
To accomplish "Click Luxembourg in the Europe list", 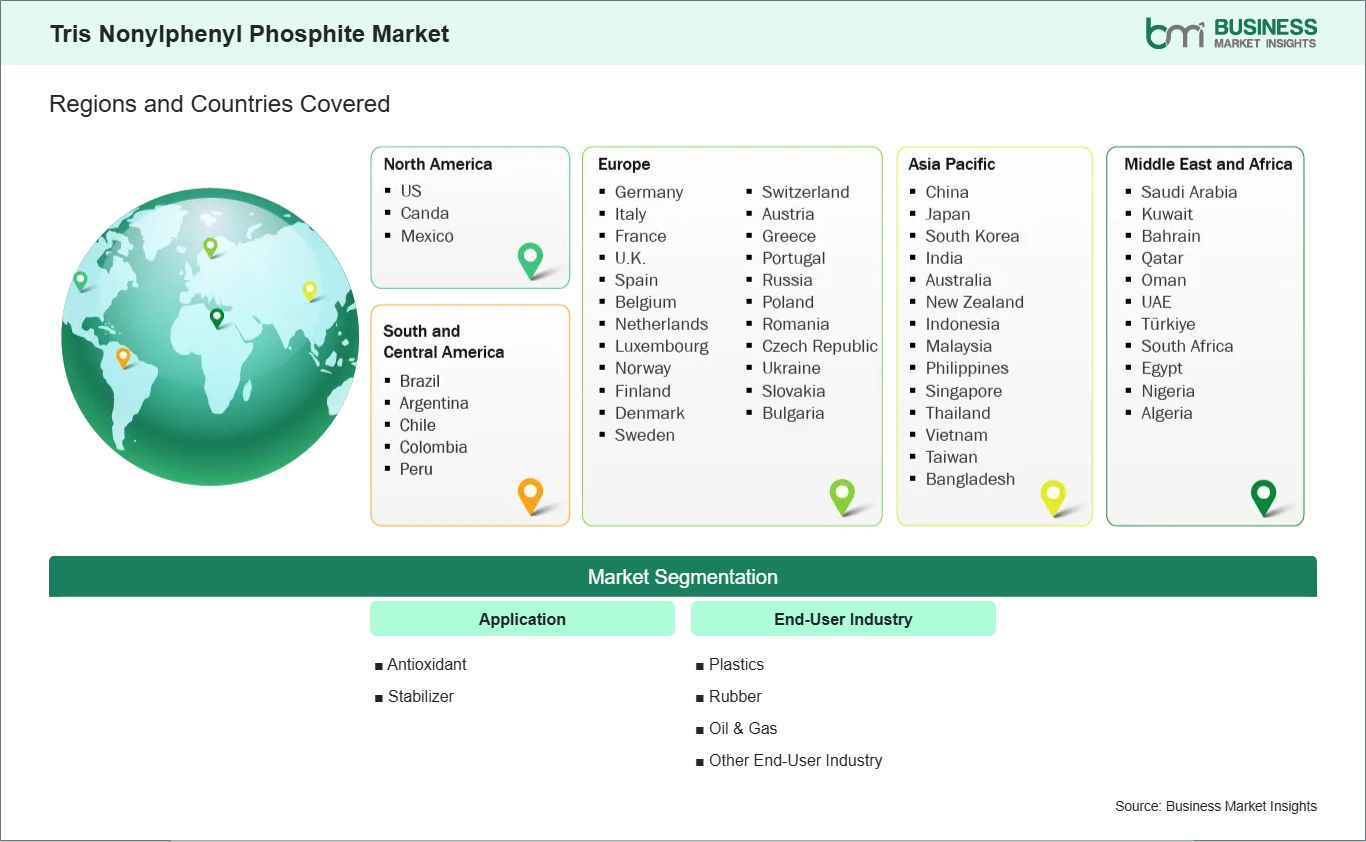I will [662, 346].
